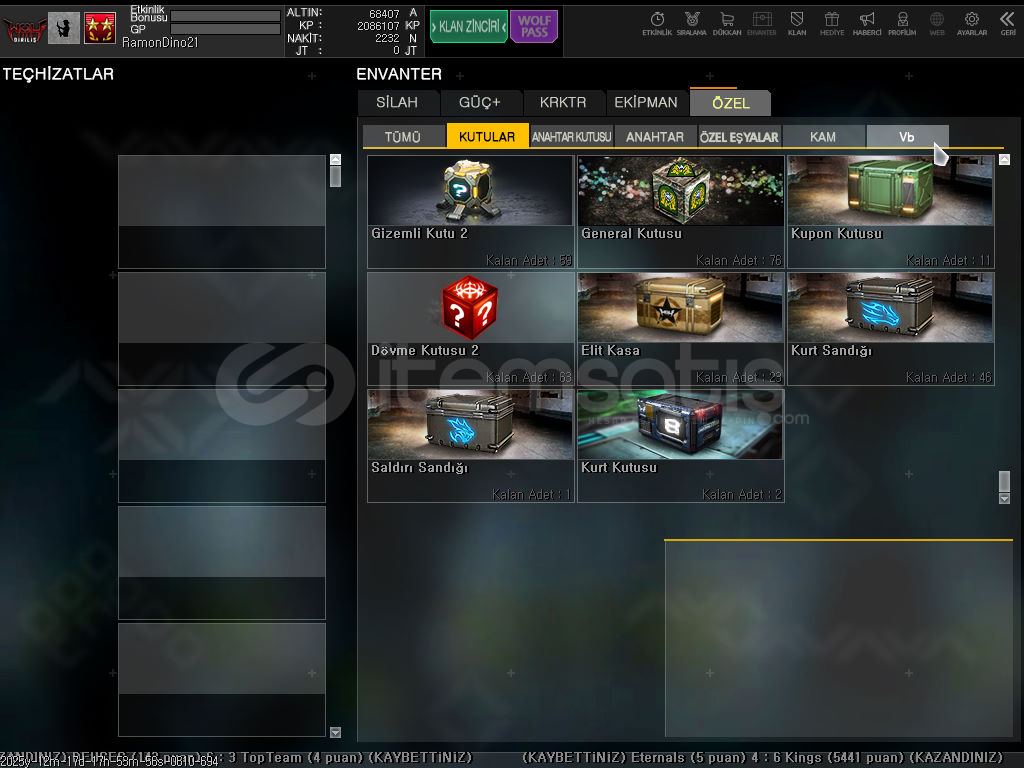Select the General Kutusu item
This screenshot has height=768, width=1024.
(680, 211)
